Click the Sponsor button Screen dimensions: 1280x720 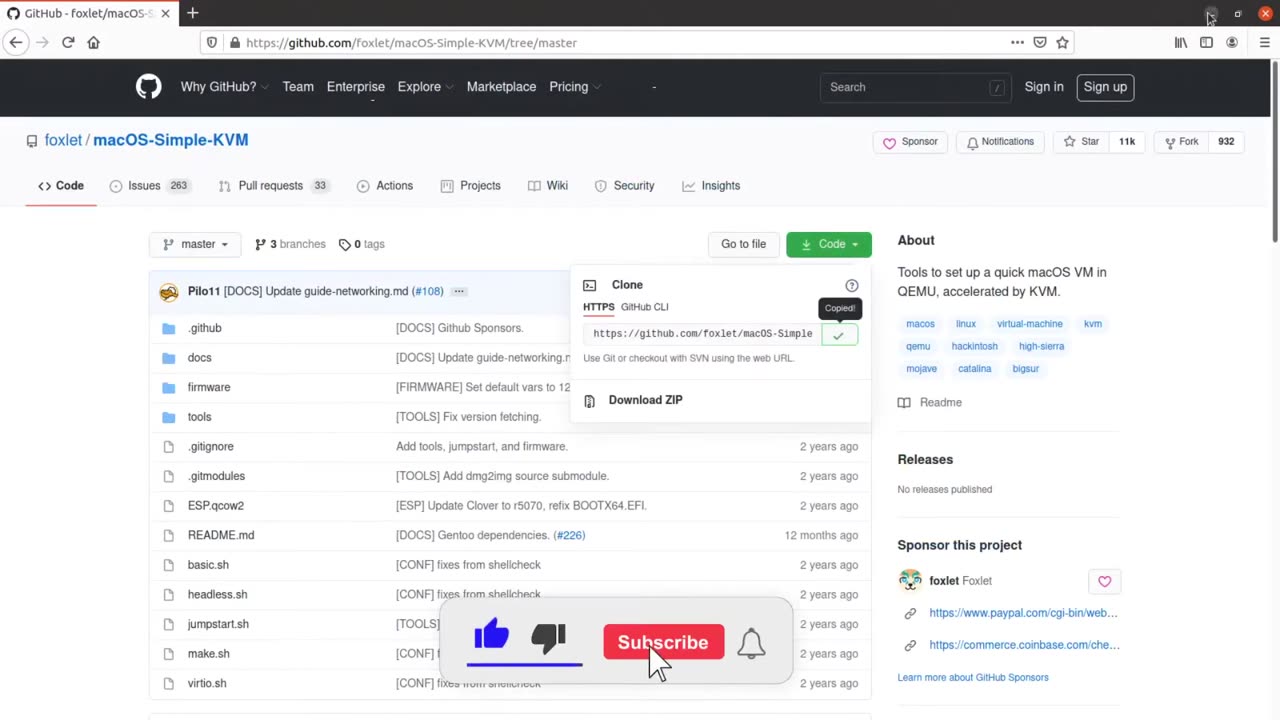(910, 142)
